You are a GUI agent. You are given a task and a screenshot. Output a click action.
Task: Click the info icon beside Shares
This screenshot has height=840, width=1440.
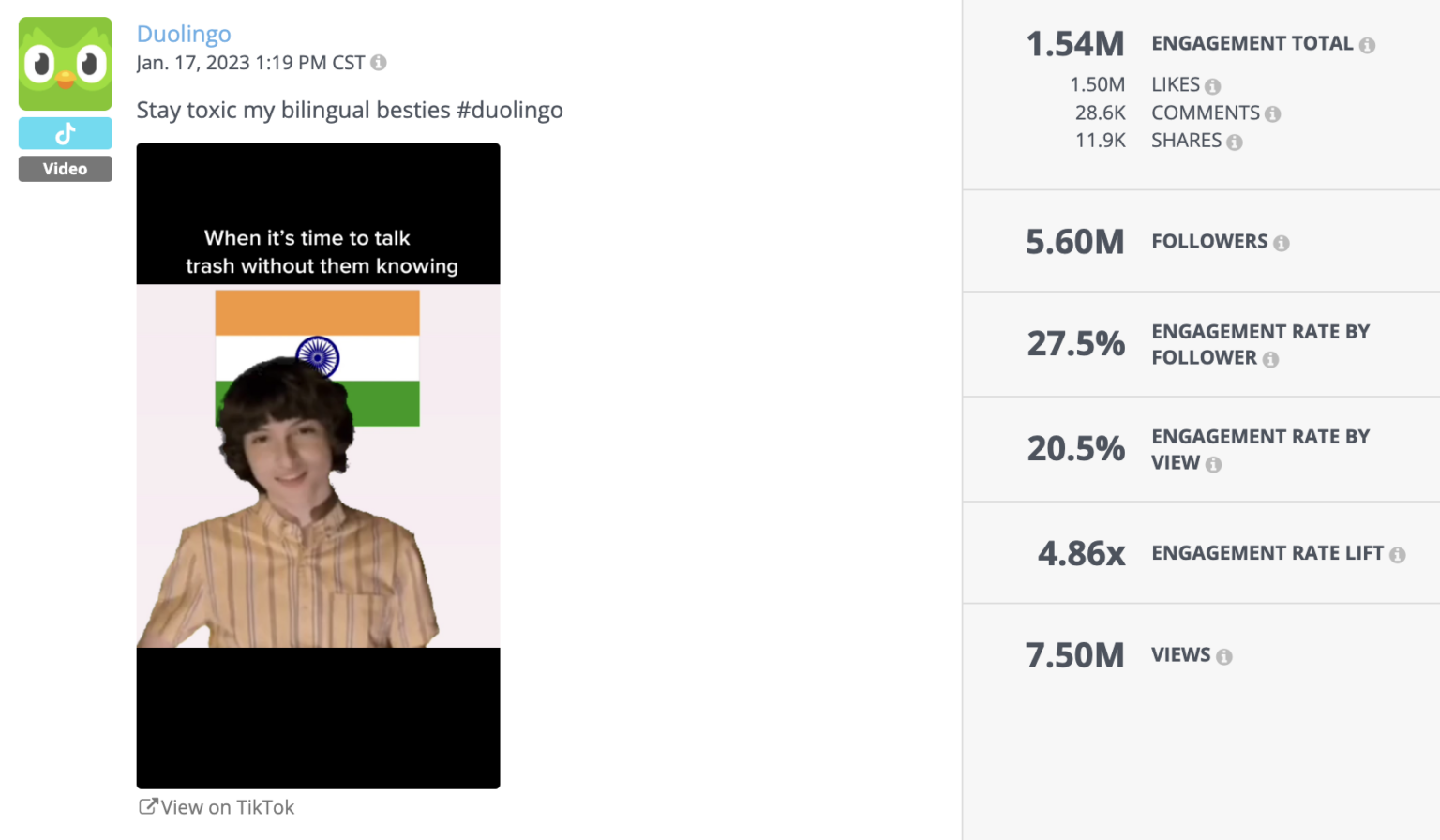pyautogui.click(x=1235, y=142)
